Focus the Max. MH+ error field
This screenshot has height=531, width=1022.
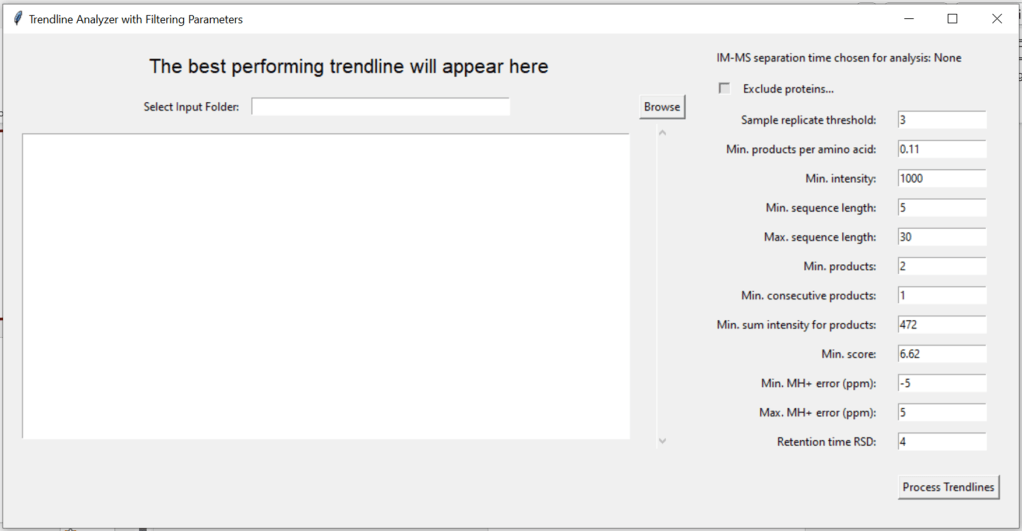tap(941, 412)
